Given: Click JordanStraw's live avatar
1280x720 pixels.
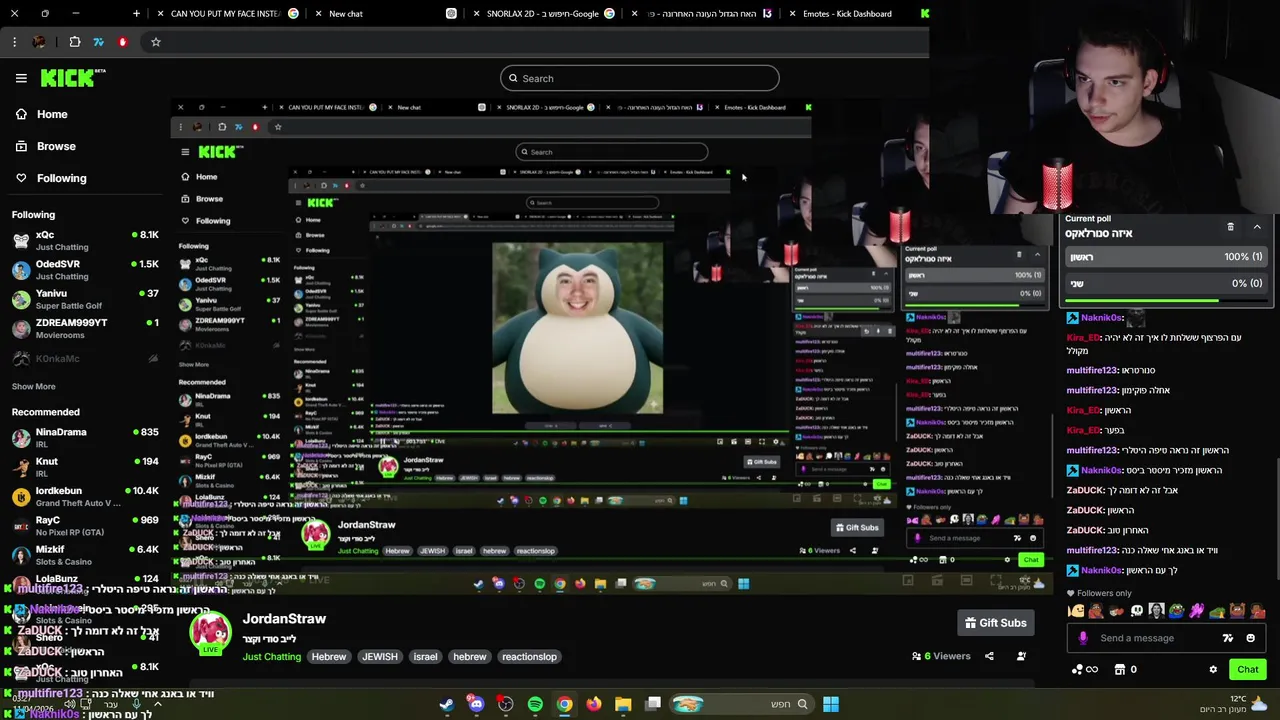Looking at the screenshot, I should pos(210,632).
